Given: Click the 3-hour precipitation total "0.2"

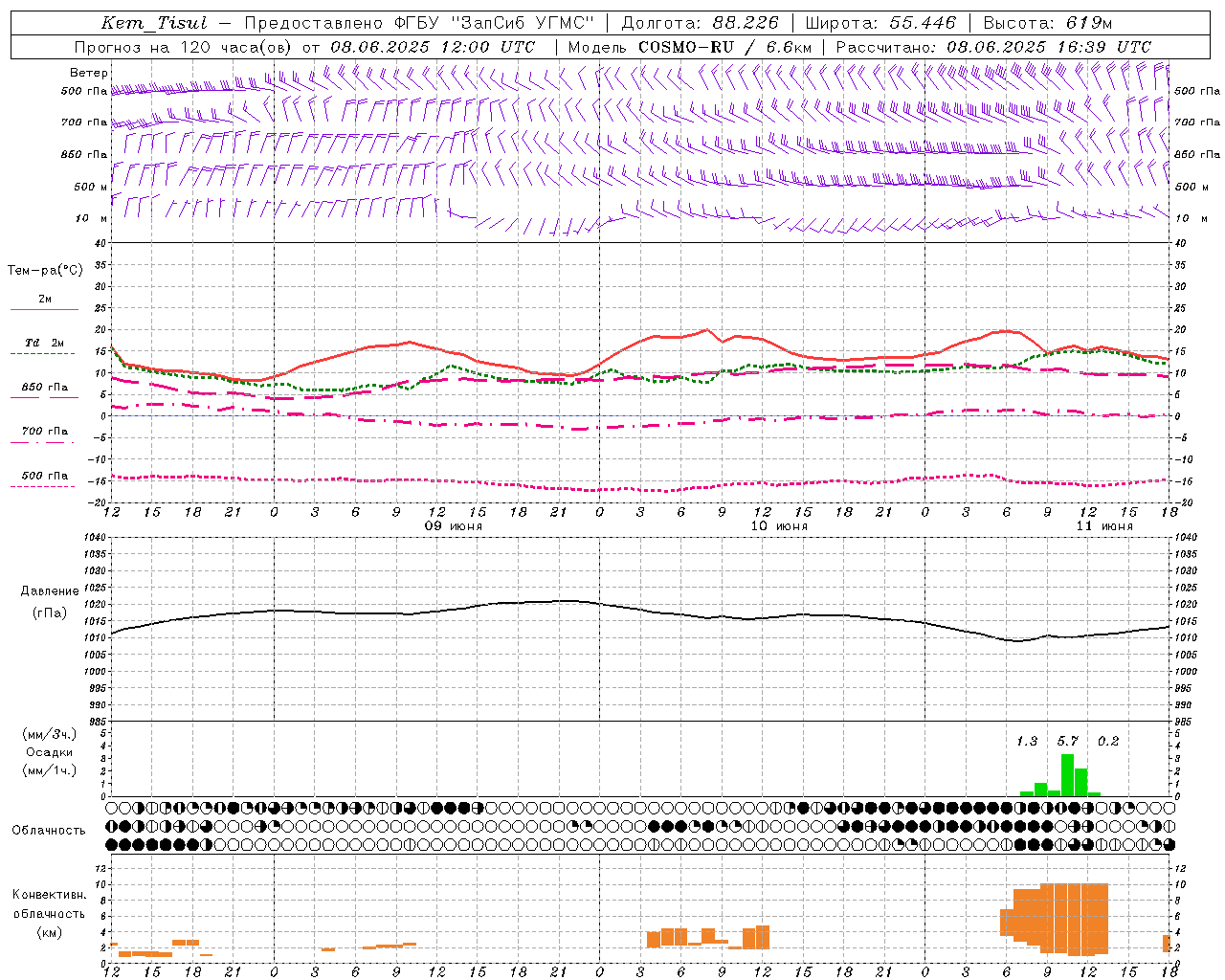Looking at the screenshot, I should click(x=1108, y=742).
